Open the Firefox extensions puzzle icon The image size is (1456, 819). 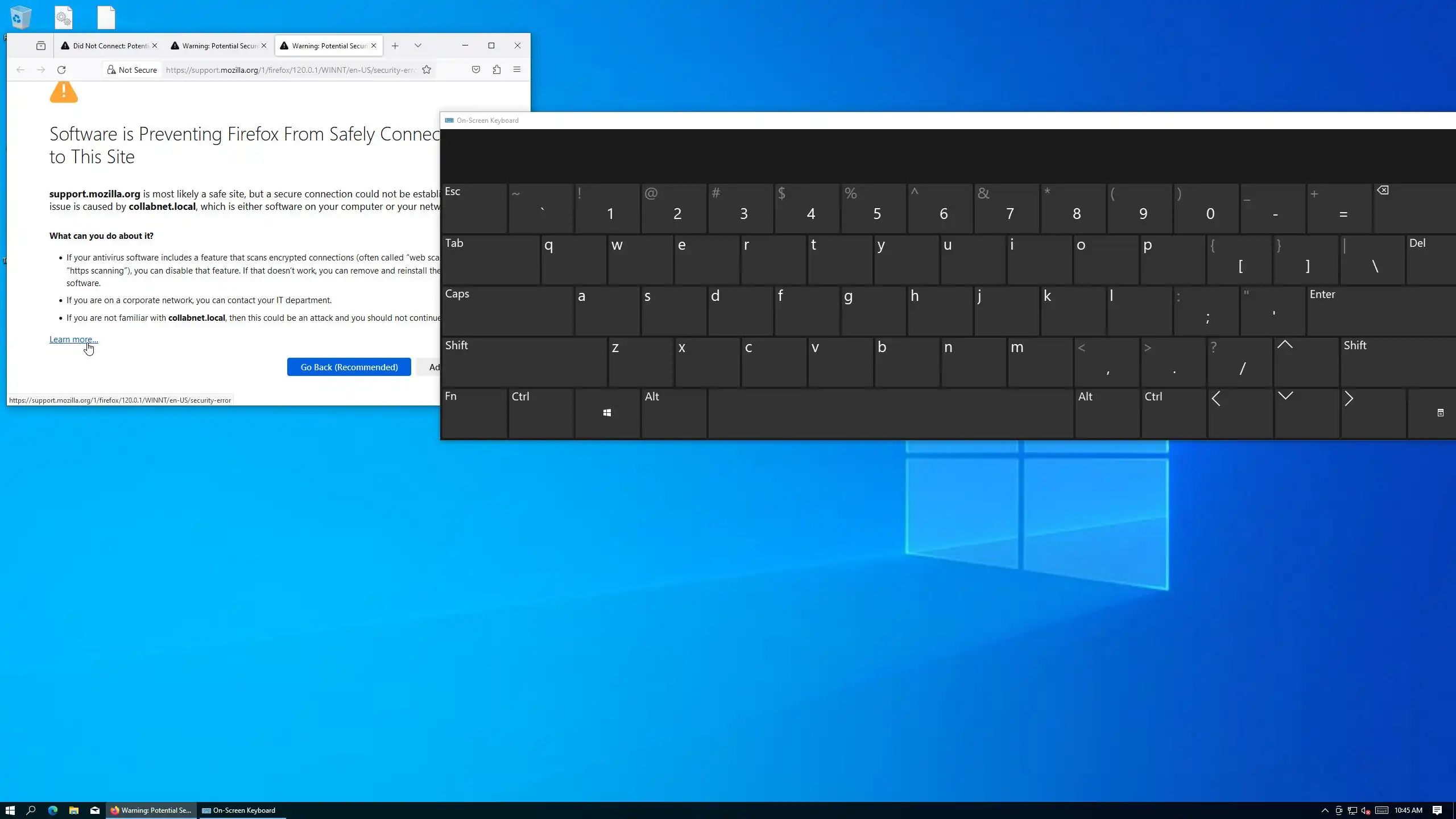[x=497, y=69]
